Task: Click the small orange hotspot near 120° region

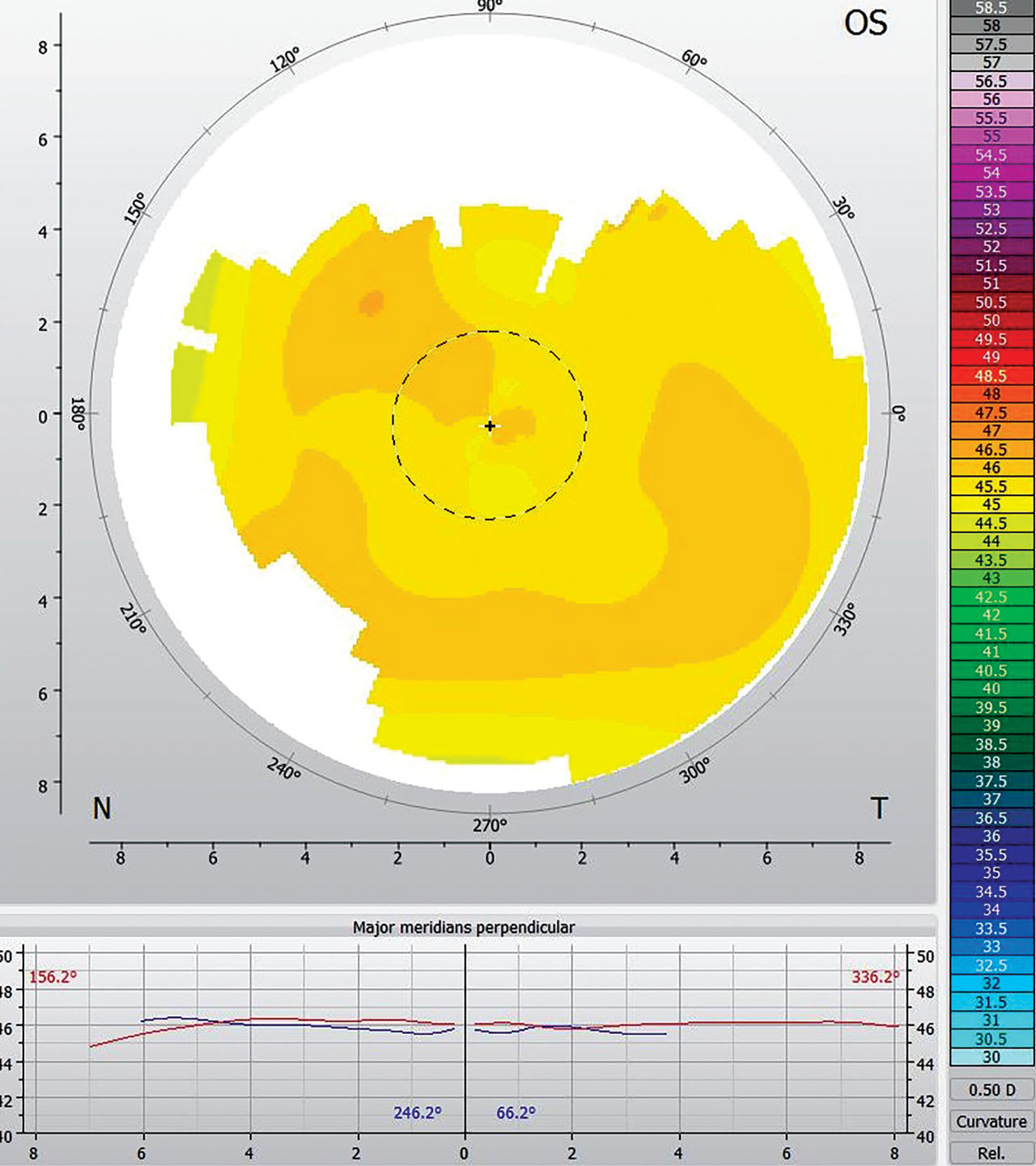Action: tap(372, 302)
